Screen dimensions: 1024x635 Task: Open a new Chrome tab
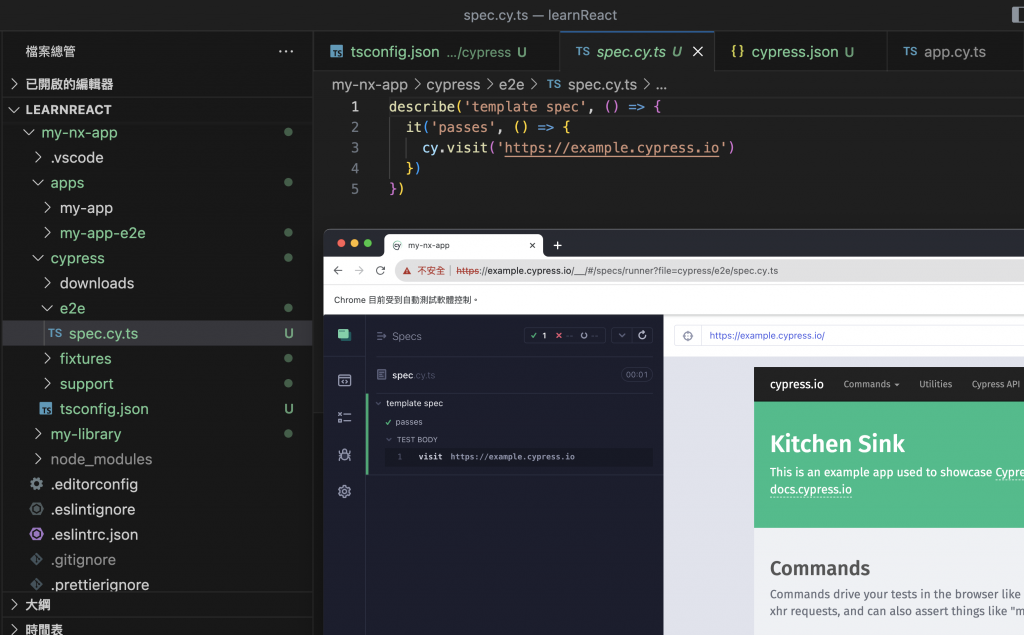click(557, 246)
